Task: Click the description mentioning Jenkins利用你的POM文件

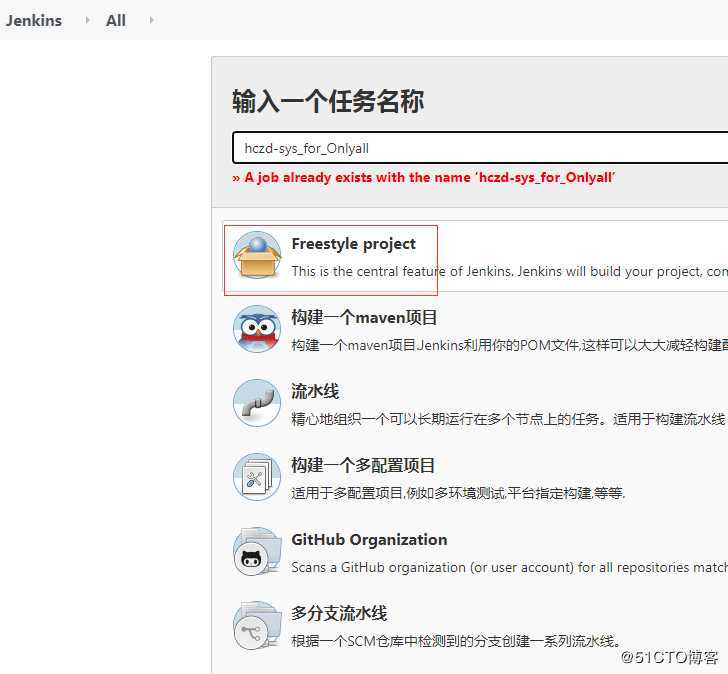Action: (509, 345)
